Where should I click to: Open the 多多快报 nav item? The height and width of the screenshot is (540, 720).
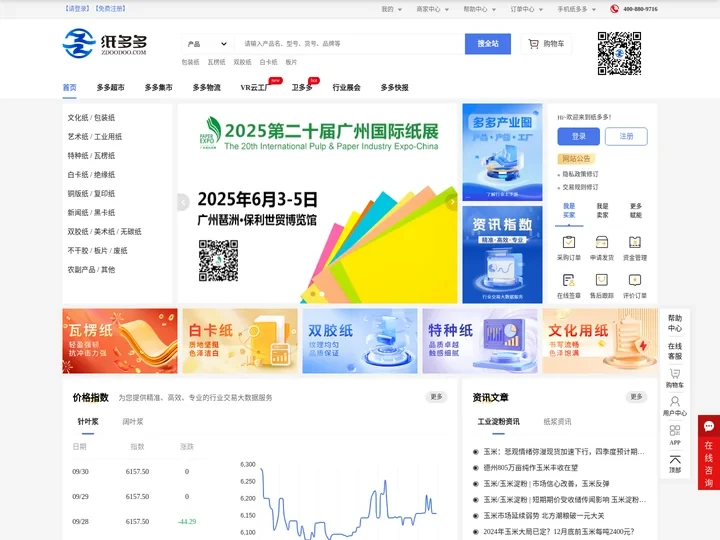(x=394, y=88)
